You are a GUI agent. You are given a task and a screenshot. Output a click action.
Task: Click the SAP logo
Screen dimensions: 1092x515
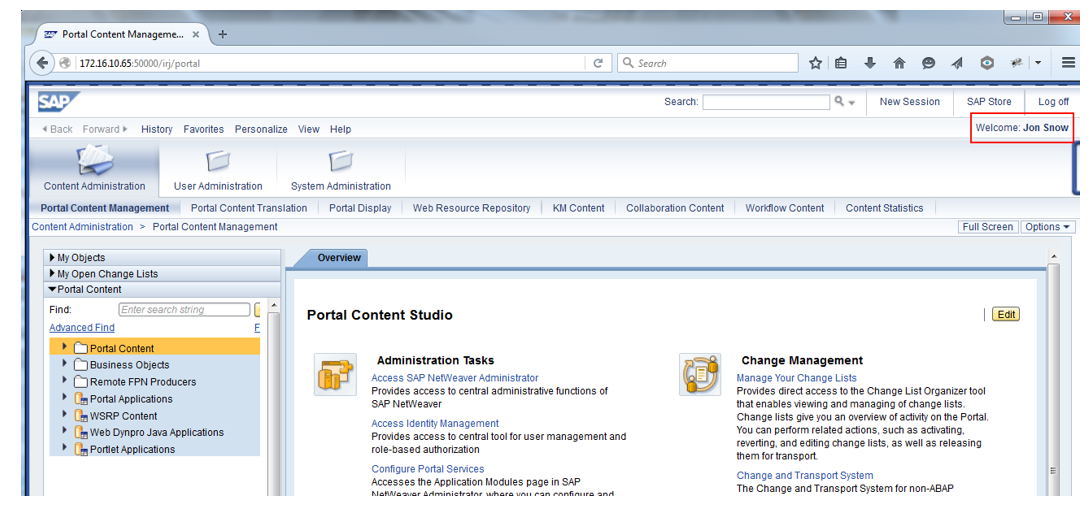(x=58, y=102)
